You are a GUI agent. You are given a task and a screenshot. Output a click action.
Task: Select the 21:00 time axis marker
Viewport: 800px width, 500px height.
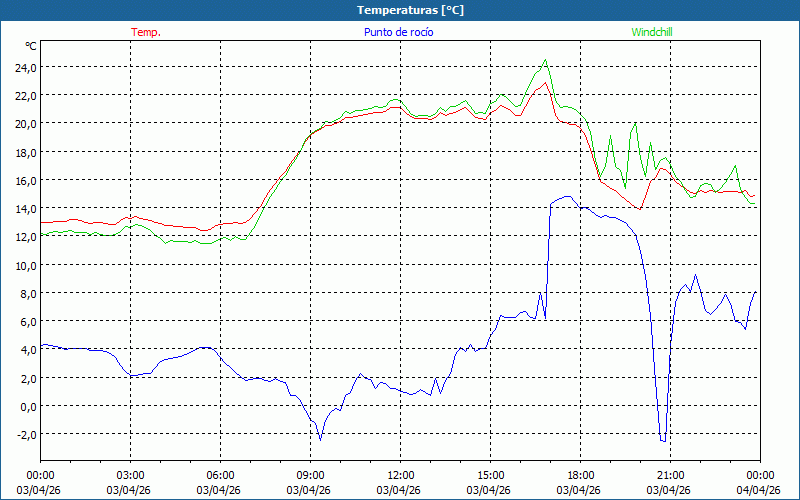click(670, 475)
